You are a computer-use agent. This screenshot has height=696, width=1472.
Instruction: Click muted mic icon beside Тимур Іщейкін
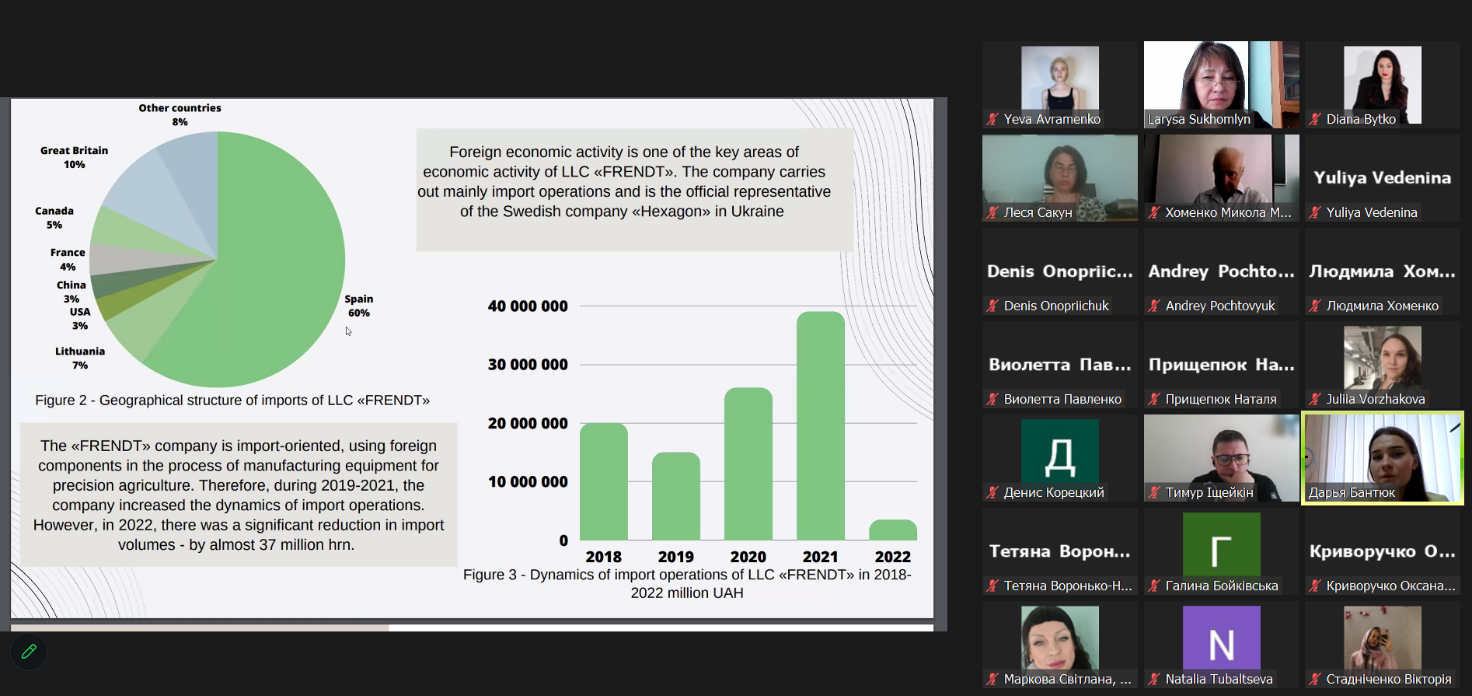1155,492
